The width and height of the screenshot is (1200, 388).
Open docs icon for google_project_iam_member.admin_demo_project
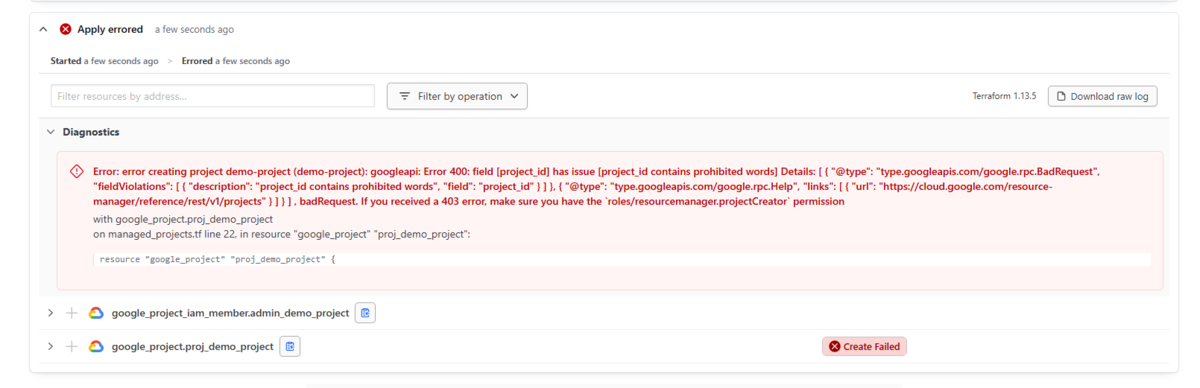[366, 313]
